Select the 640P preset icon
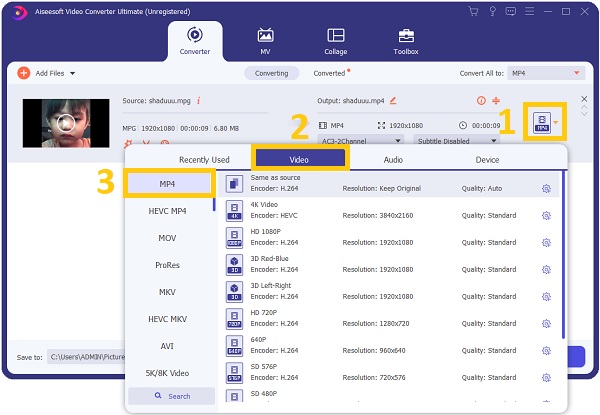Screen dimensions: 600x415 click(x=234, y=346)
